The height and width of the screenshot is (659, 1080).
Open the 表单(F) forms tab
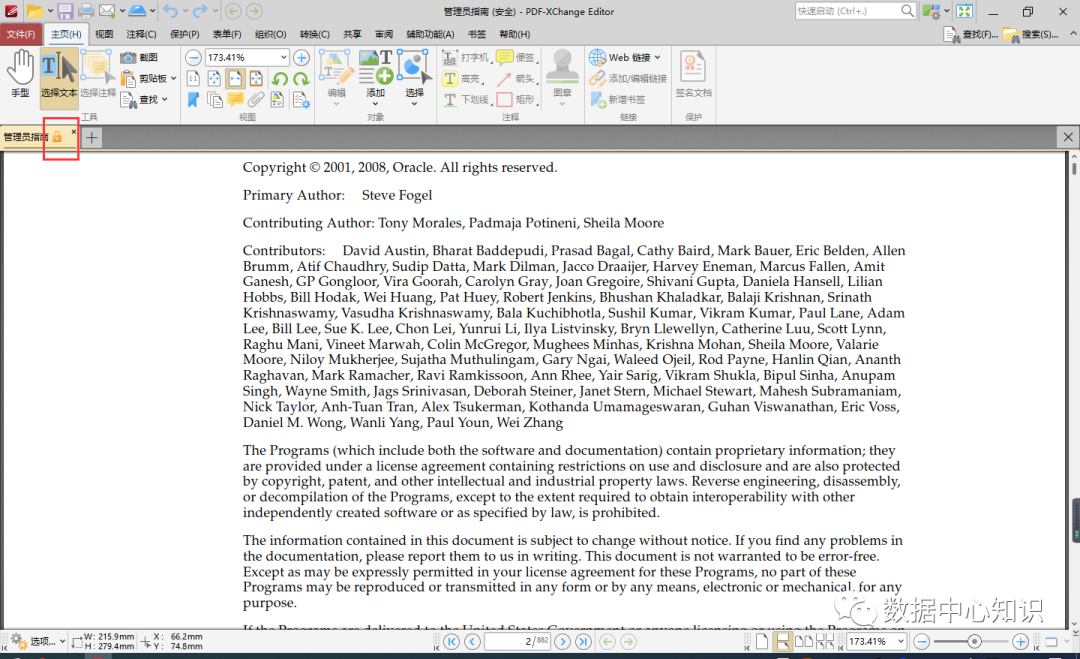click(227, 34)
